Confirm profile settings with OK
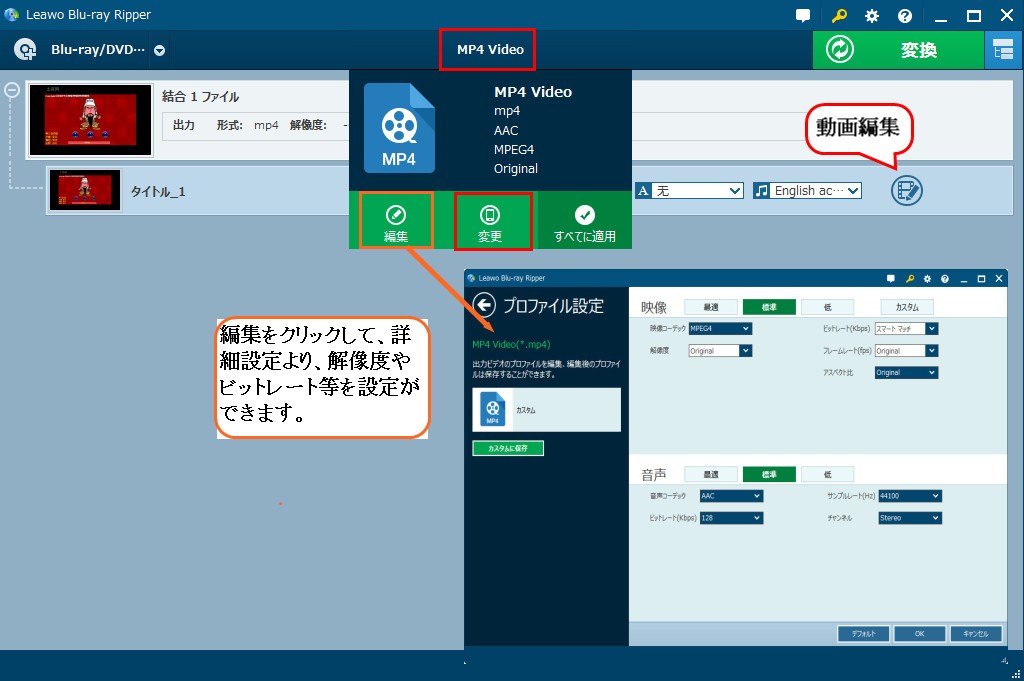The height and width of the screenshot is (681, 1024). point(920,633)
